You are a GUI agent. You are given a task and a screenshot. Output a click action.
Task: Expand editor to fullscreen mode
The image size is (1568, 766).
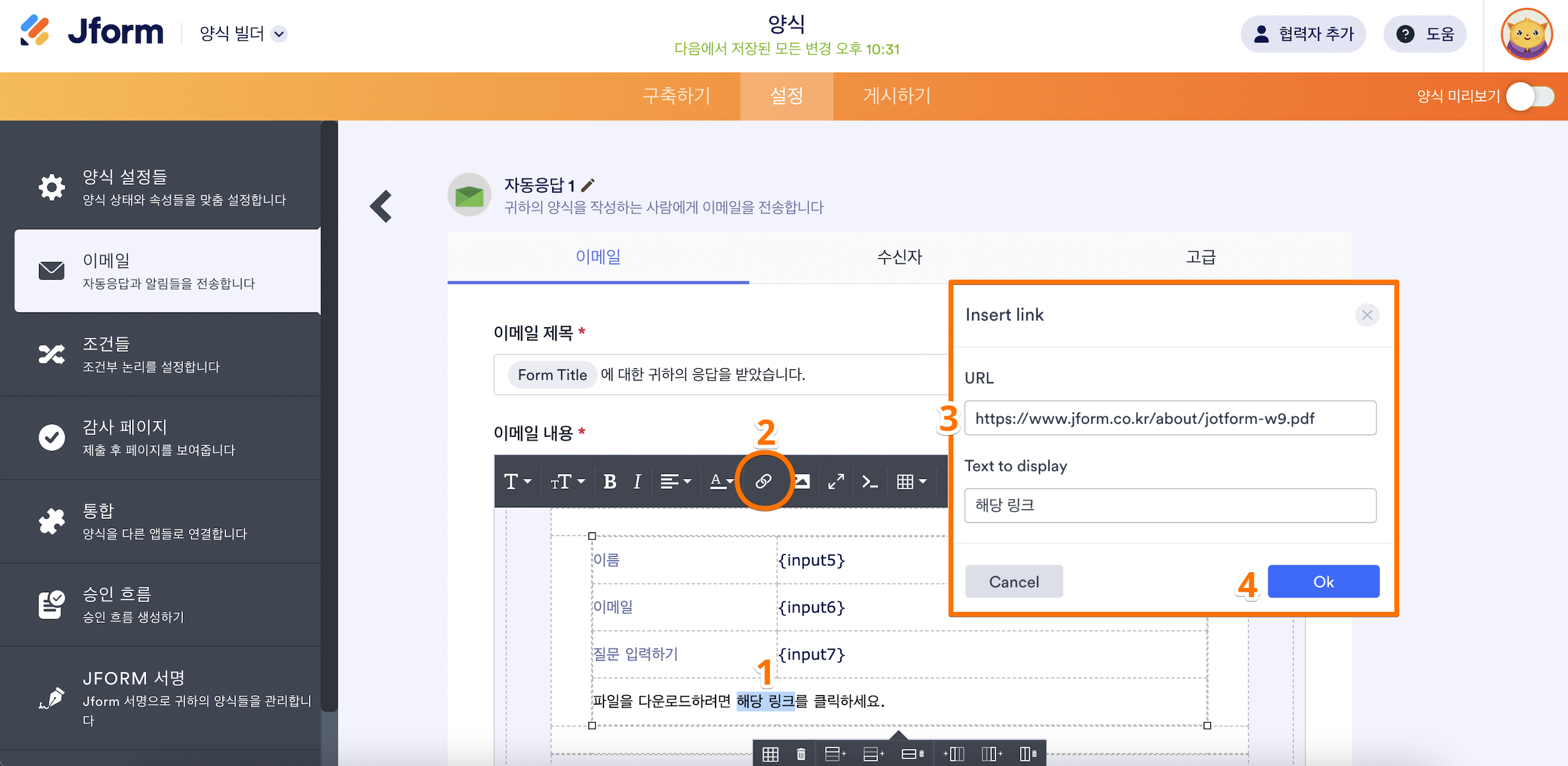[835, 482]
